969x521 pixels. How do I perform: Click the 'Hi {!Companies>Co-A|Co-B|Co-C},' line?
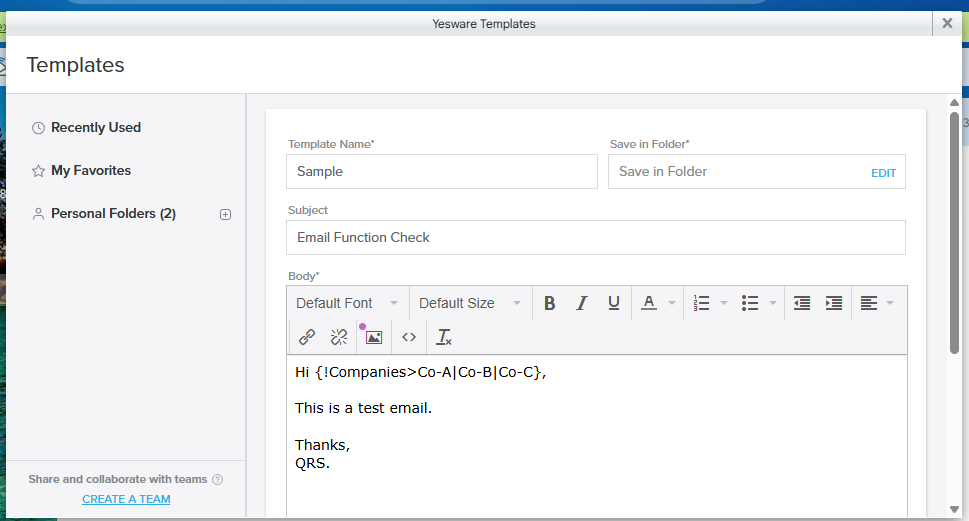421,372
